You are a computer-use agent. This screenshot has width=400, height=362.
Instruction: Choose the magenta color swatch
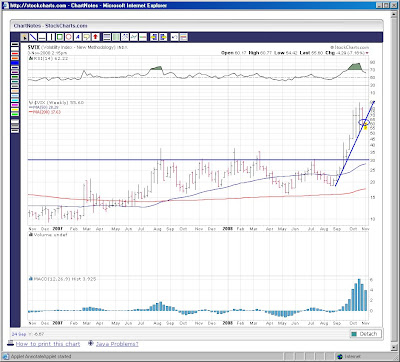pyautogui.click(x=15, y=105)
